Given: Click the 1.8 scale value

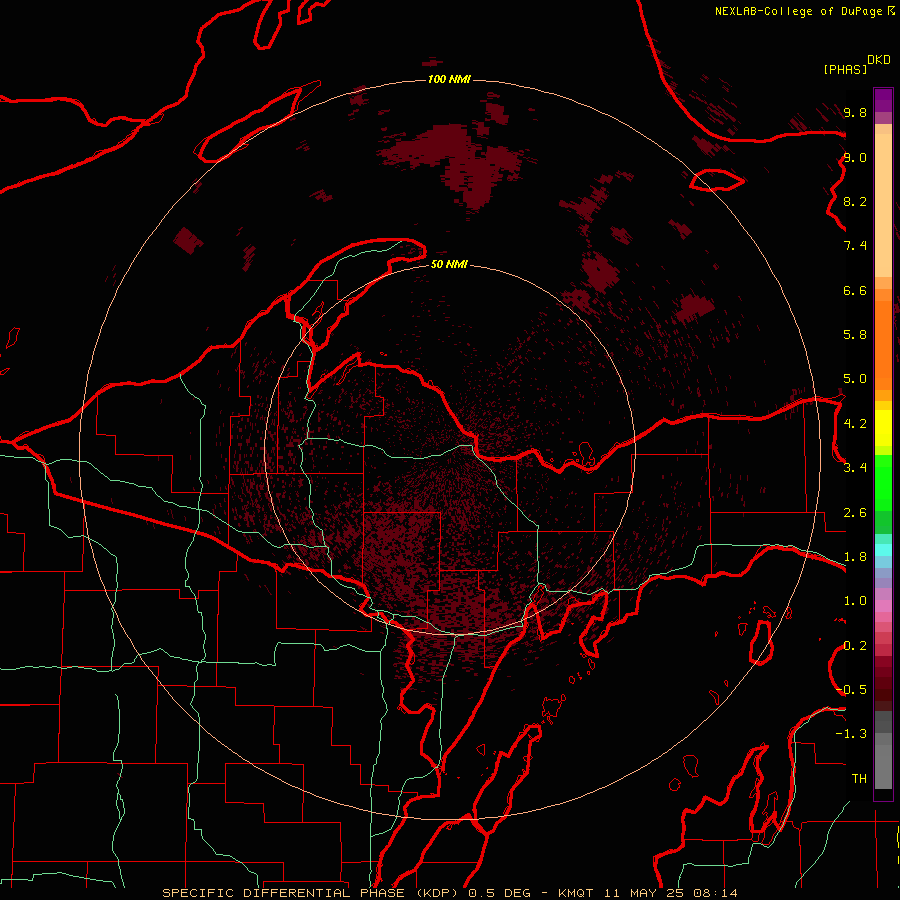Looking at the screenshot, I should [x=855, y=557].
